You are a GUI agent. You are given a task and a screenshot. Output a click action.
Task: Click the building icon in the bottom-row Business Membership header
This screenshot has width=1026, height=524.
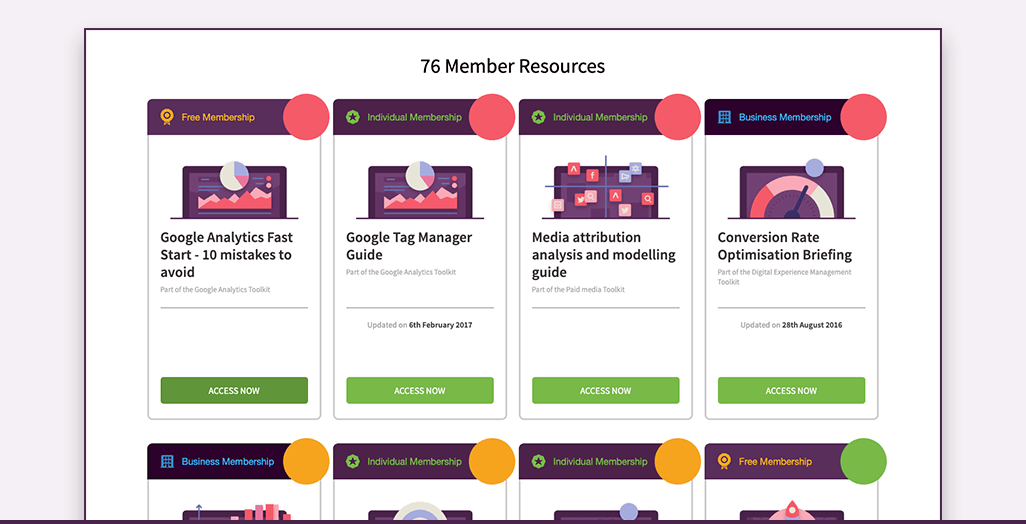[x=167, y=461]
